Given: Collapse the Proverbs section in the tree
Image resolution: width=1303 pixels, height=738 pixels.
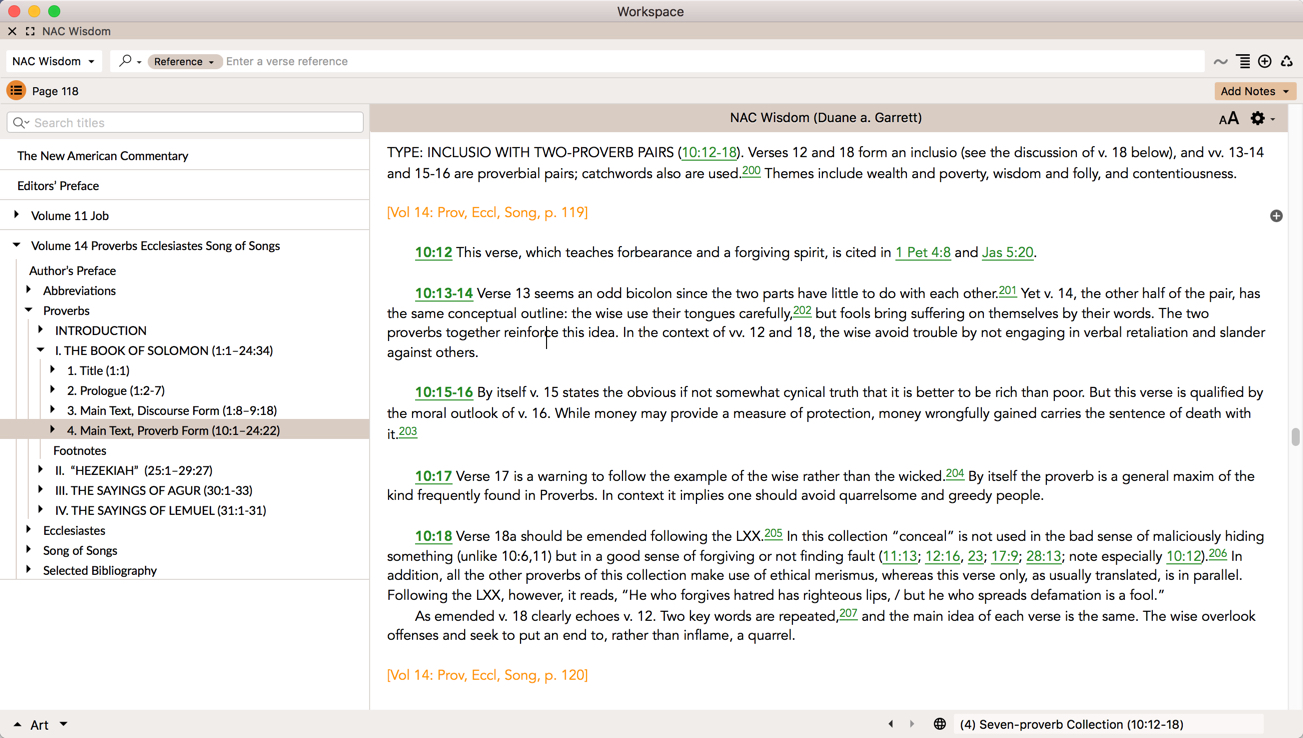Looking at the screenshot, I should [29, 310].
